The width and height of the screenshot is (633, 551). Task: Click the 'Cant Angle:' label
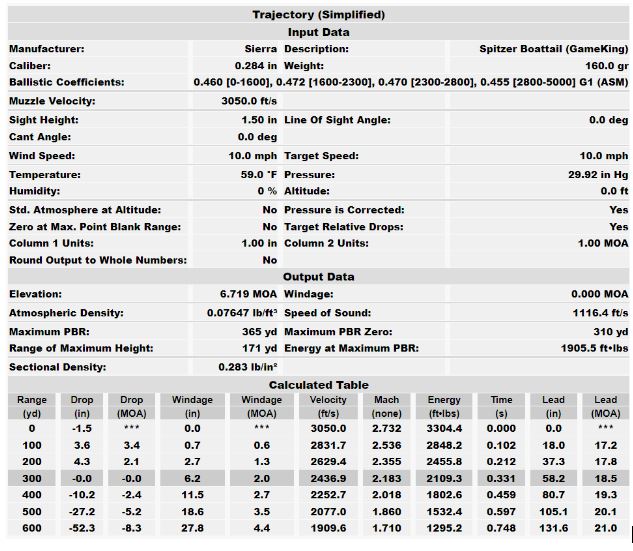[x=40, y=137]
